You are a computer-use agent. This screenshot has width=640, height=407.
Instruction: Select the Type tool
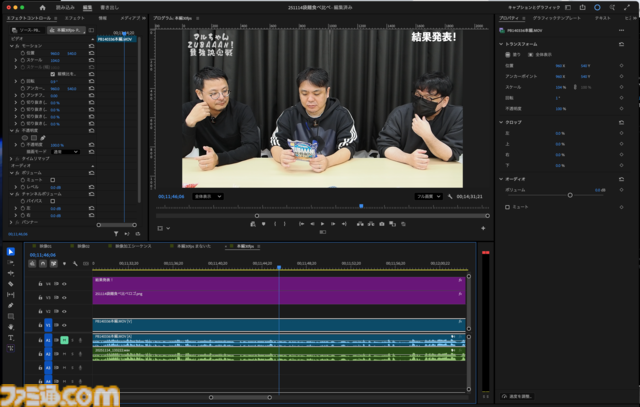click(x=11, y=338)
